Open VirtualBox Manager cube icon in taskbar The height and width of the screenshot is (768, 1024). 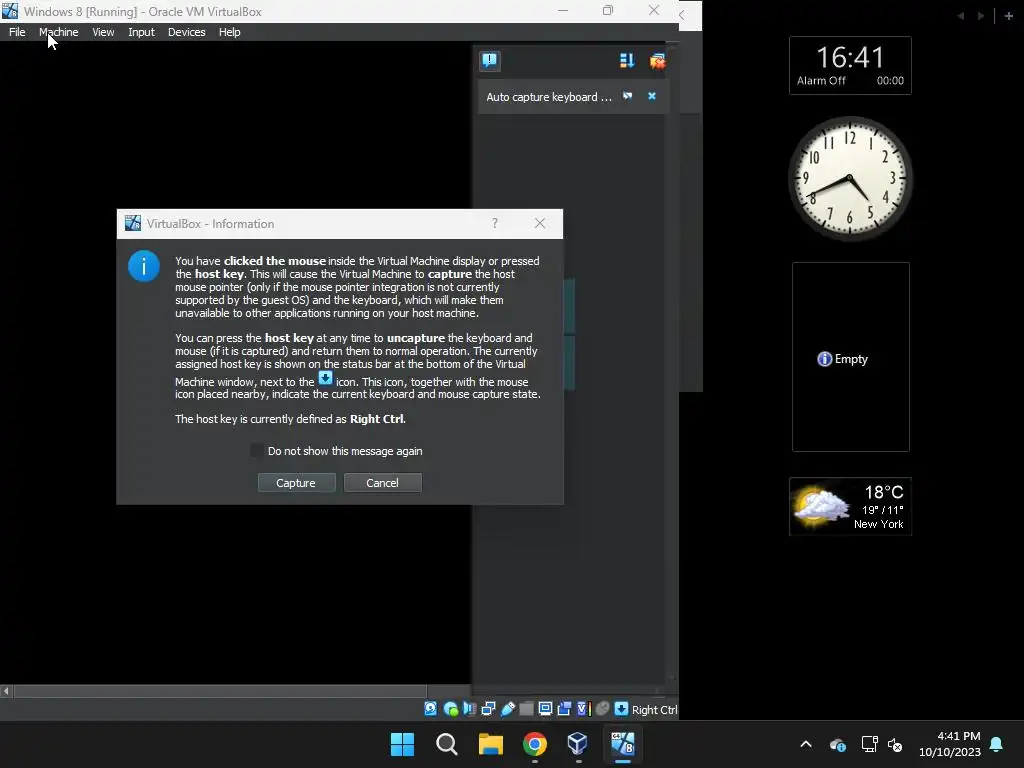click(x=578, y=743)
